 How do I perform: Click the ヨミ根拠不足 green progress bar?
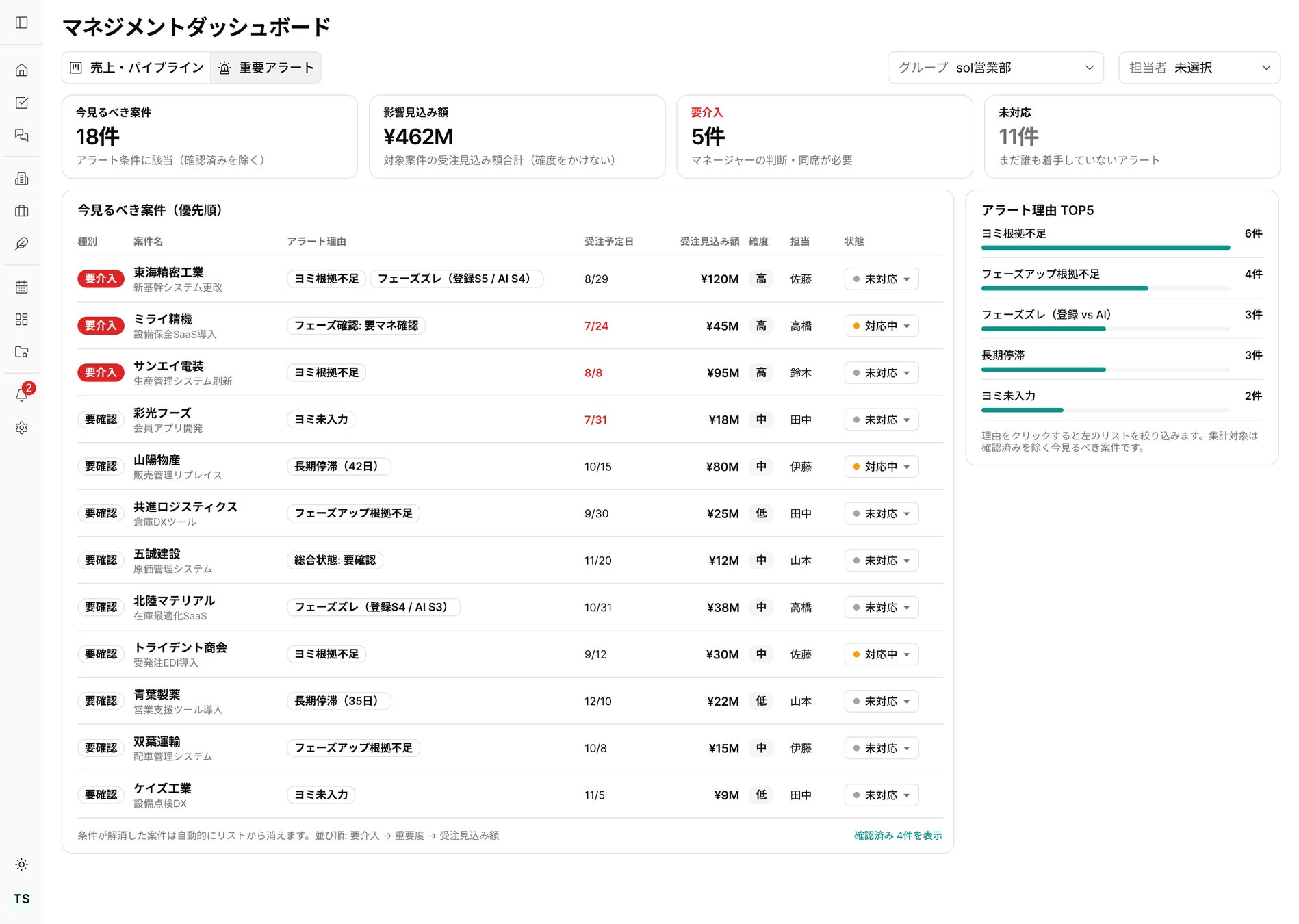[1105, 248]
